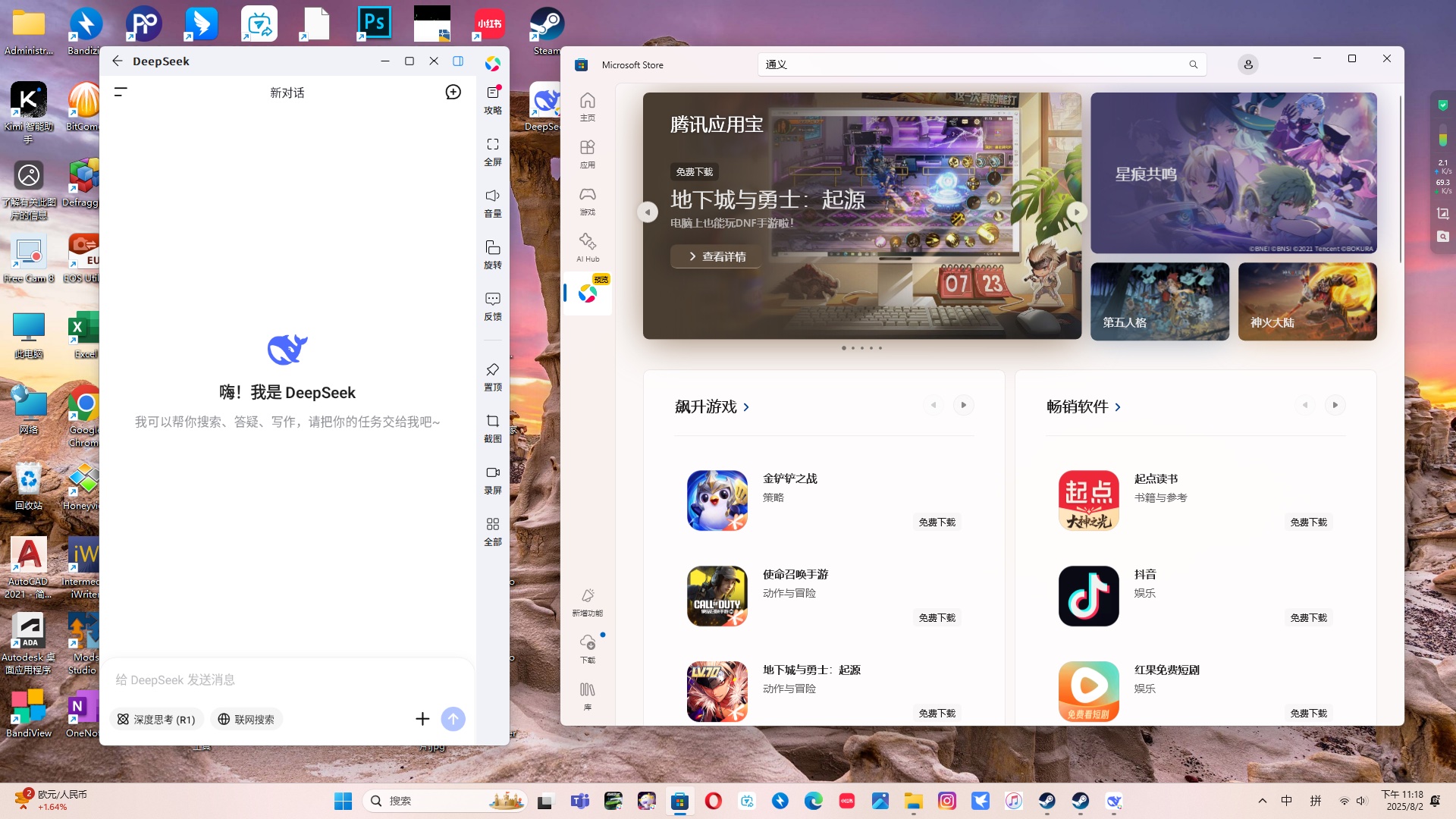Toggle the DeepSeek side panel icon
The image size is (1456, 819).
(x=458, y=61)
